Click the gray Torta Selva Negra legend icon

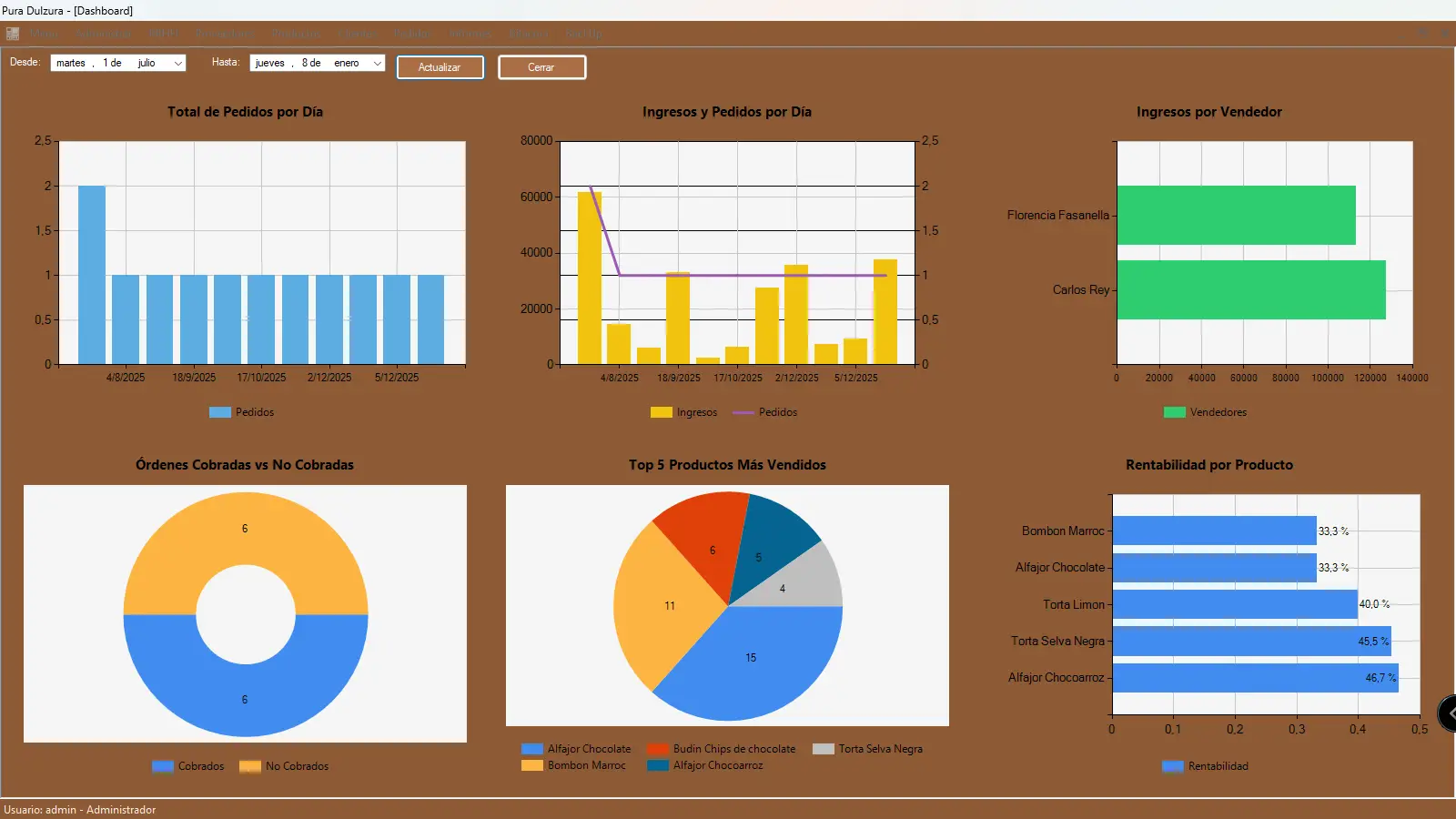[x=823, y=749]
